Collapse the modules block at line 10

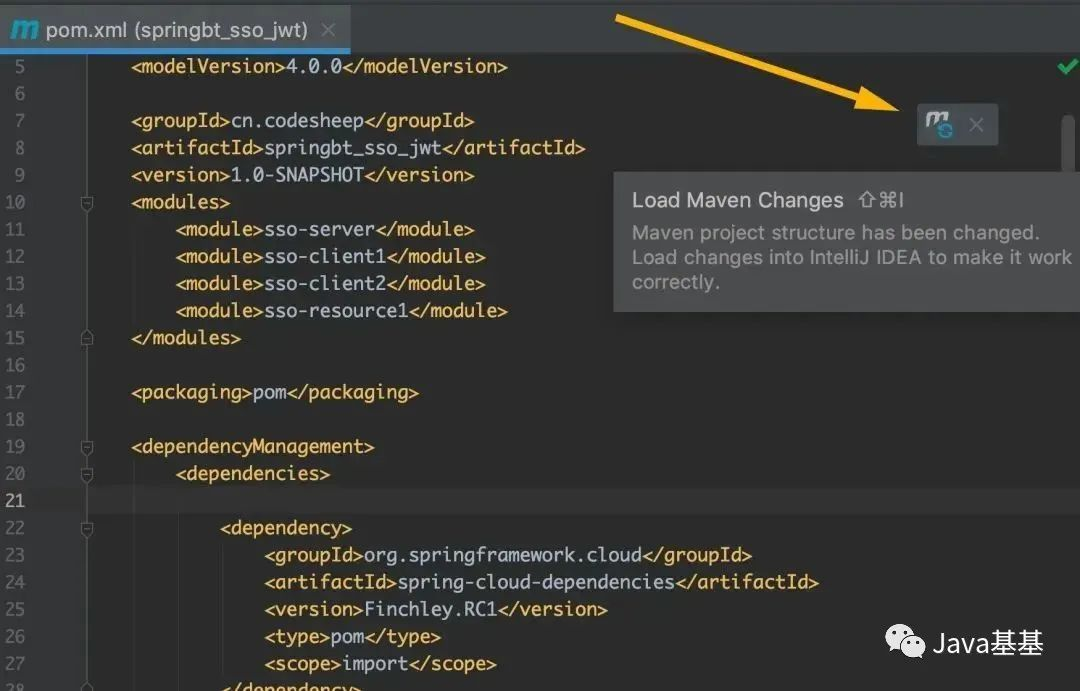click(x=87, y=203)
